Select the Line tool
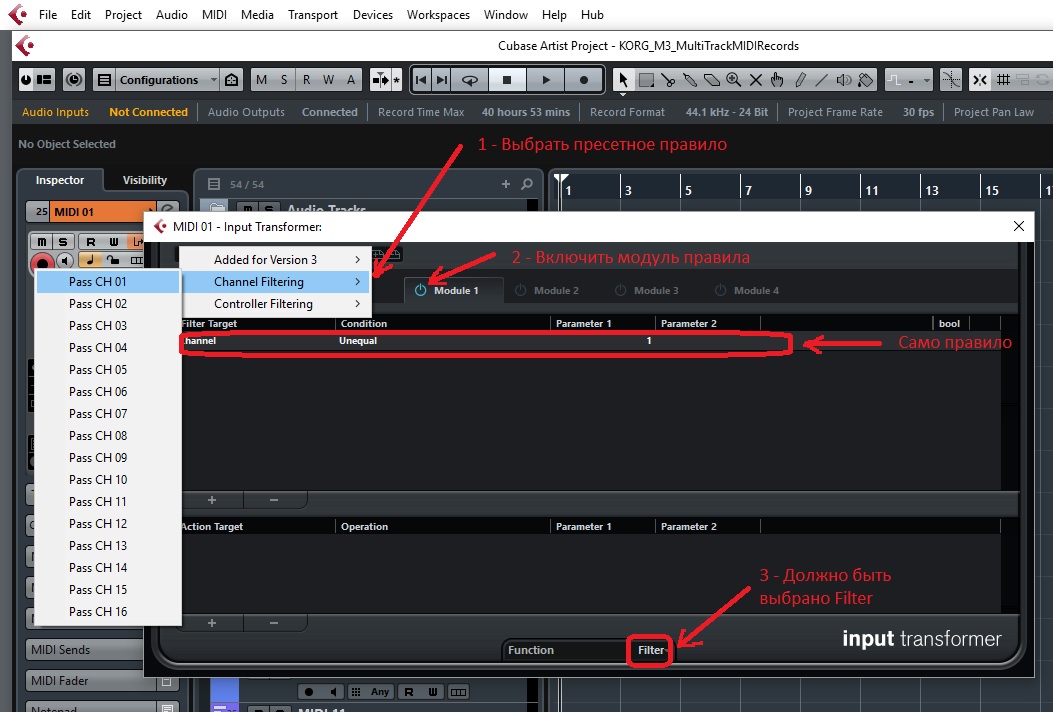The height and width of the screenshot is (712, 1053). pyautogui.click(x=821, y=80)
